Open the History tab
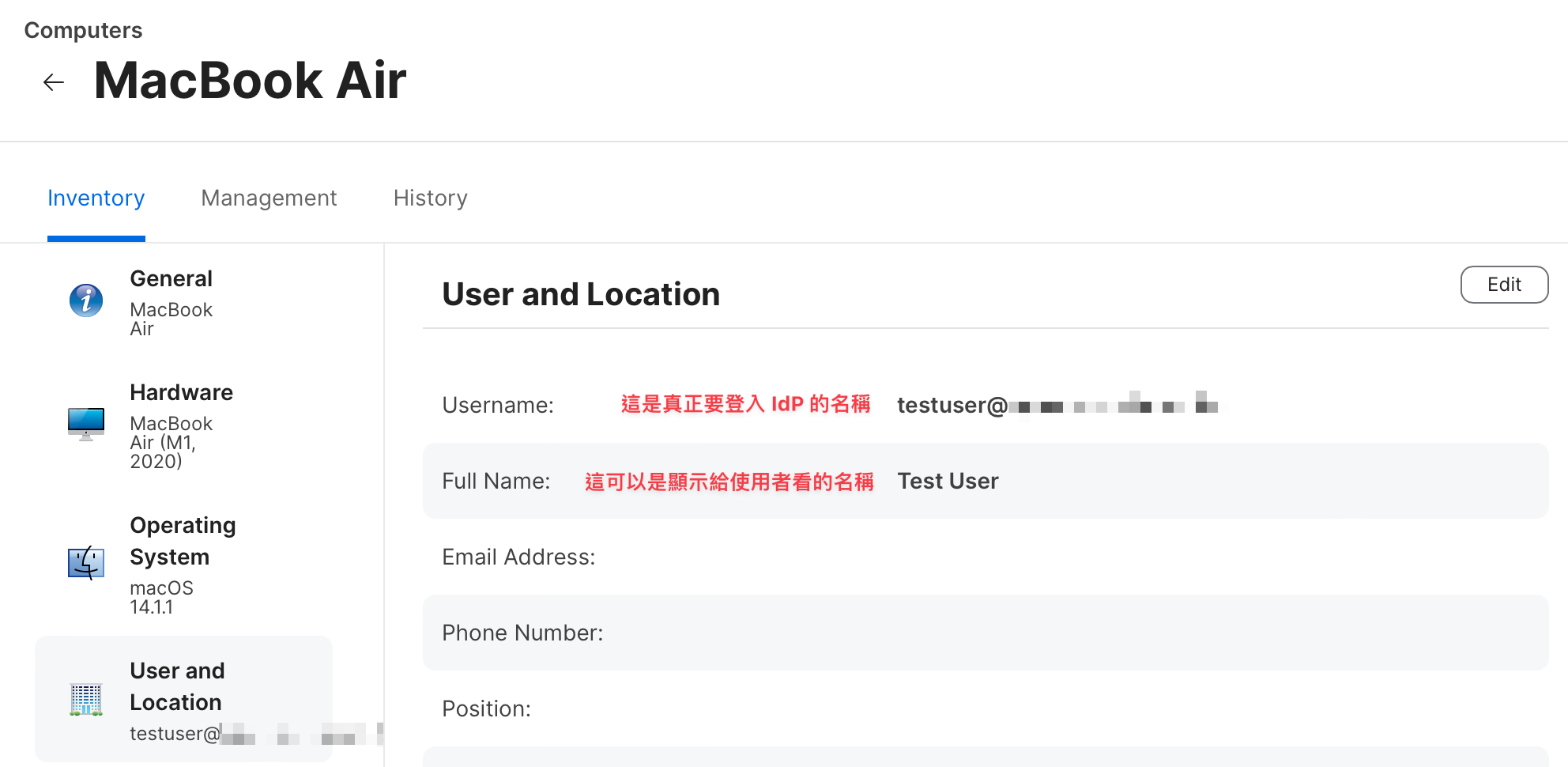The height and width of the screenshot is (767, 1568). click(x=430, y=198)
